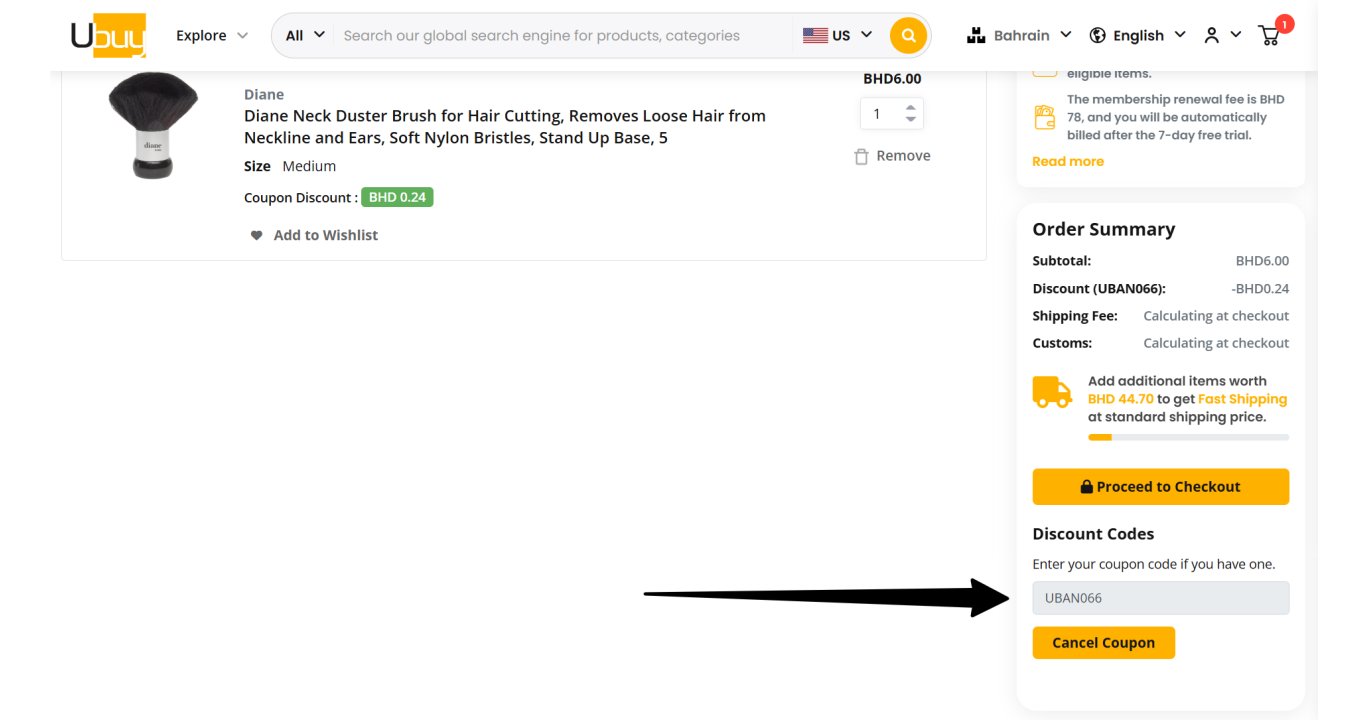The image size is (1368, 720).
Task: Click the UBAN066 coupon code field
Action: 1160,598
